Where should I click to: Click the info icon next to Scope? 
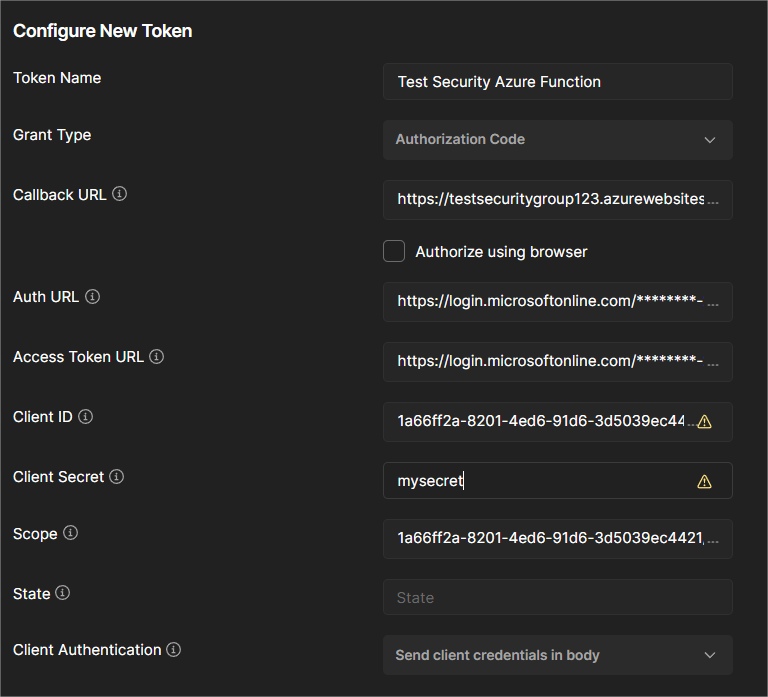click(x=71, y=534)
